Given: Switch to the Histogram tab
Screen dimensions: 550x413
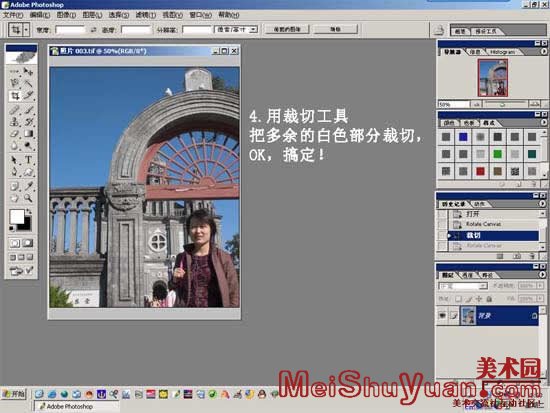Looking at the screenshot, I should (503, 52).
